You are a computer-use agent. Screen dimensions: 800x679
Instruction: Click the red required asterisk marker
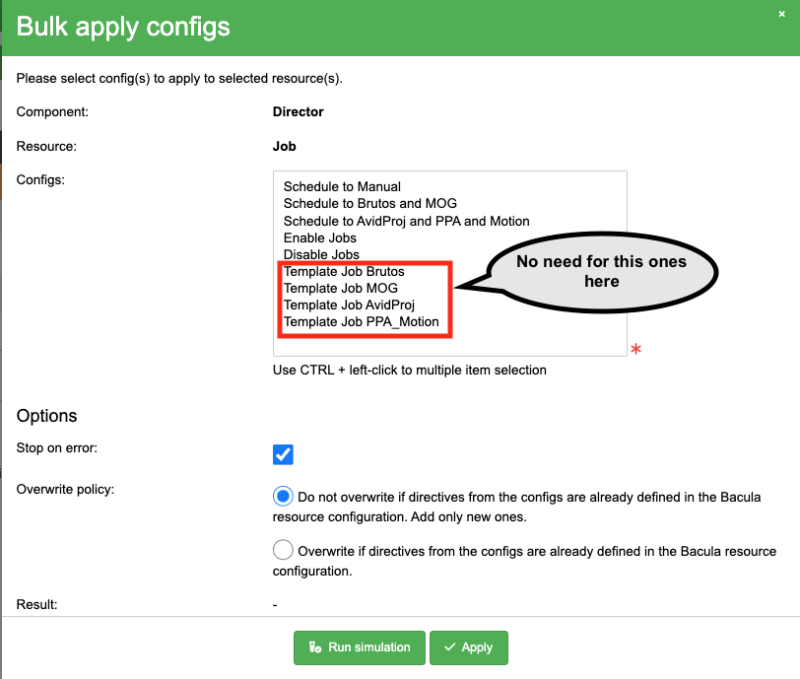636,350
